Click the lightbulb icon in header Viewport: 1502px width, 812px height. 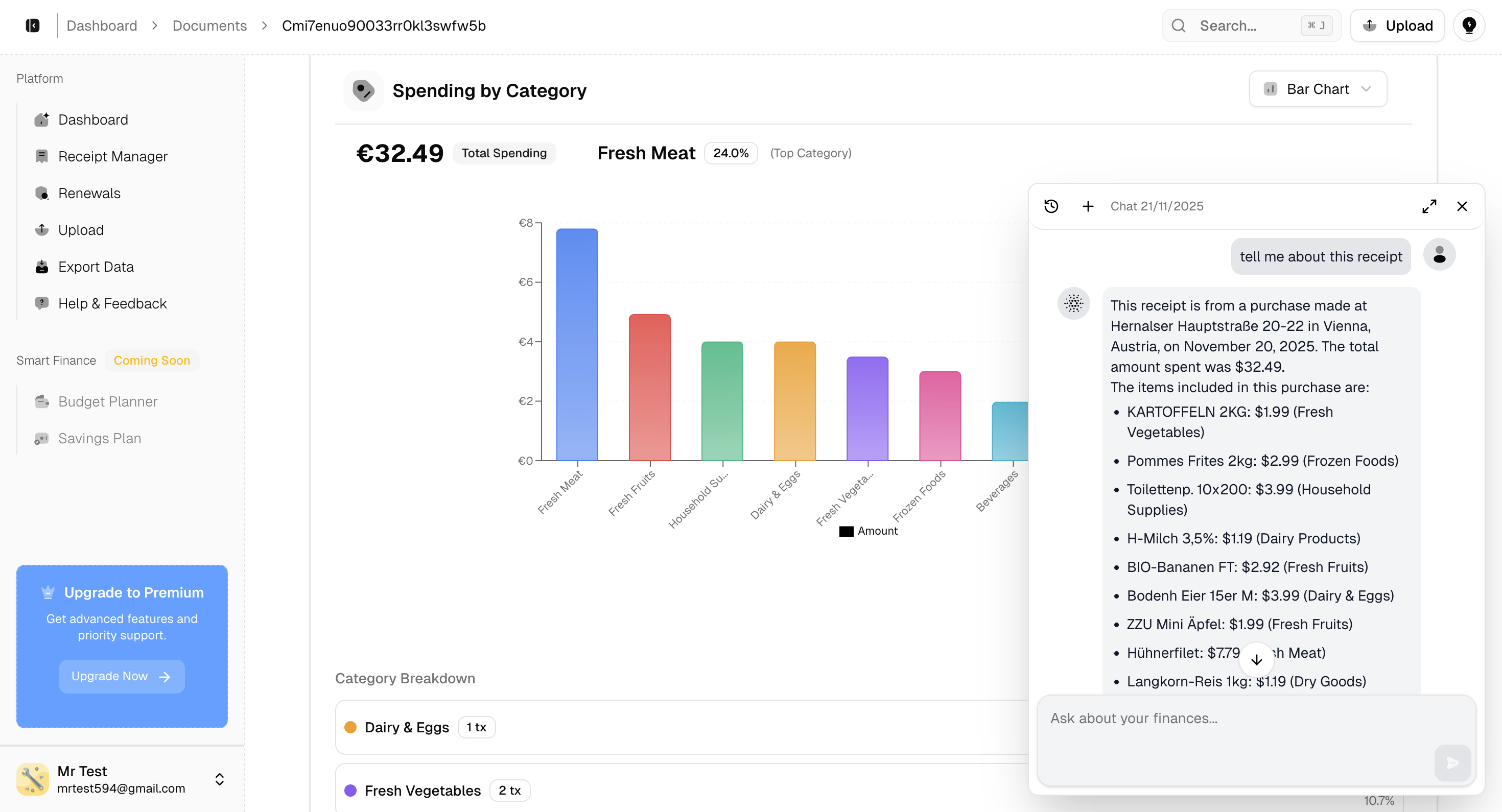(x=1469, y=26)
